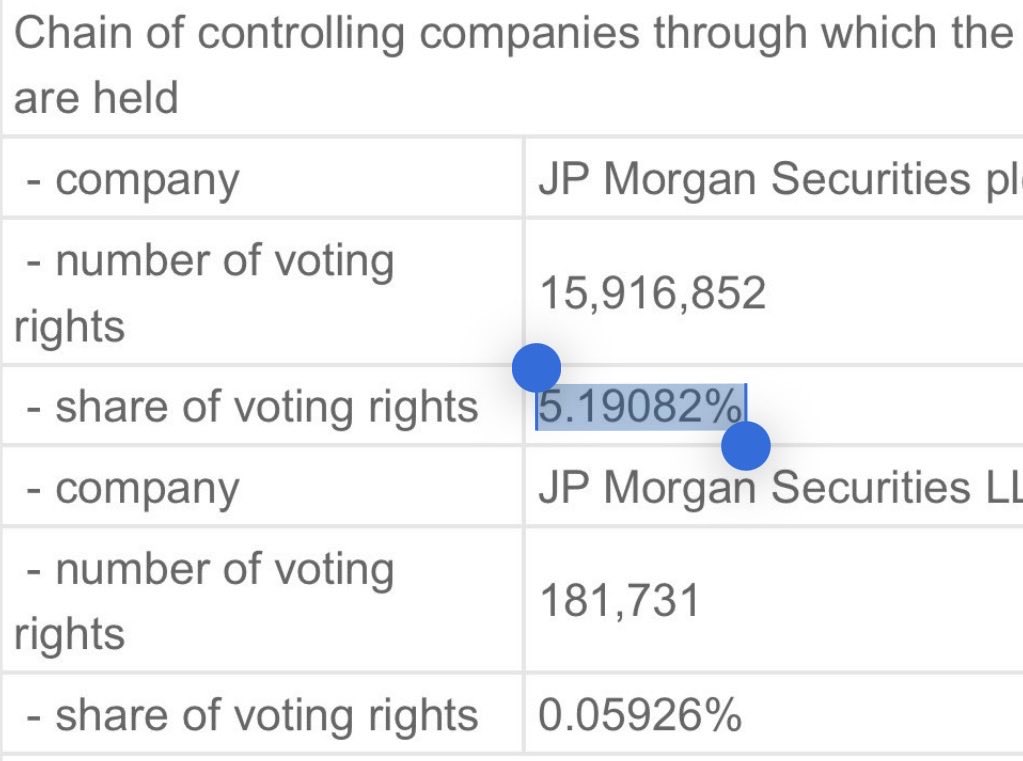Tap last '- share of voting rights' label
Screen dimensions: 1023x761
pos(252,715)
